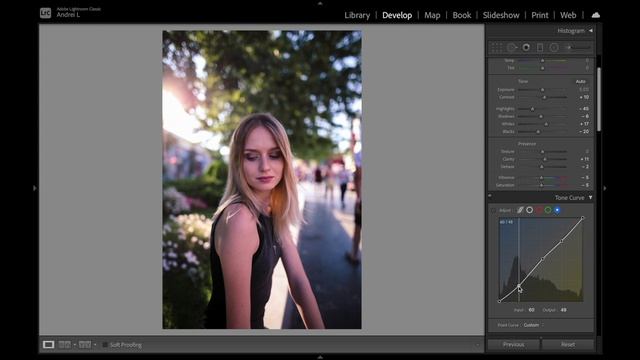Click the Previous button

tap(513, 344)
